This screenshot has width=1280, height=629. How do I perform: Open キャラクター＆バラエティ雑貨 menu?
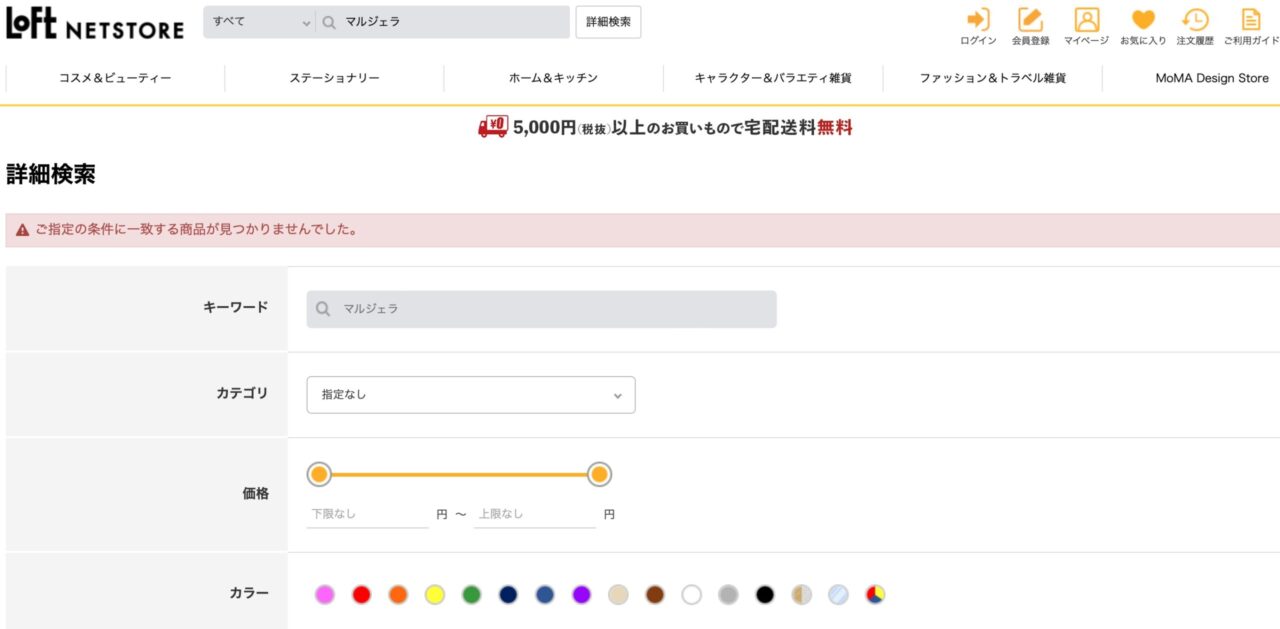click(773, 78)
